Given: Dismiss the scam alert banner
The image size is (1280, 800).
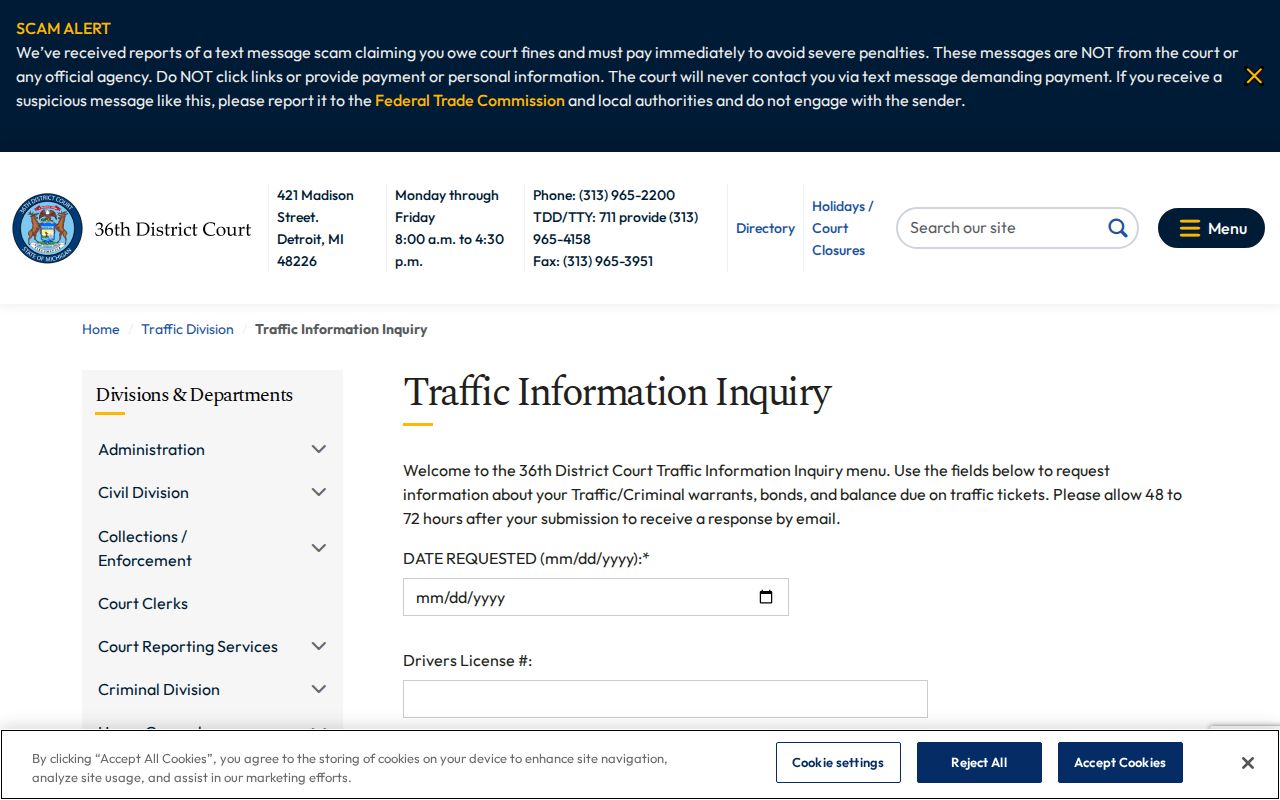Looking at the screenshot, I should point(1254,76).
